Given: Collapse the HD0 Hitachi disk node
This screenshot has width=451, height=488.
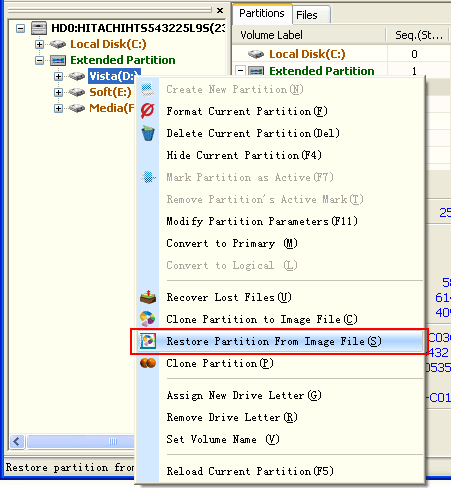Looking at the screenshot, I should tap(20, 28).
